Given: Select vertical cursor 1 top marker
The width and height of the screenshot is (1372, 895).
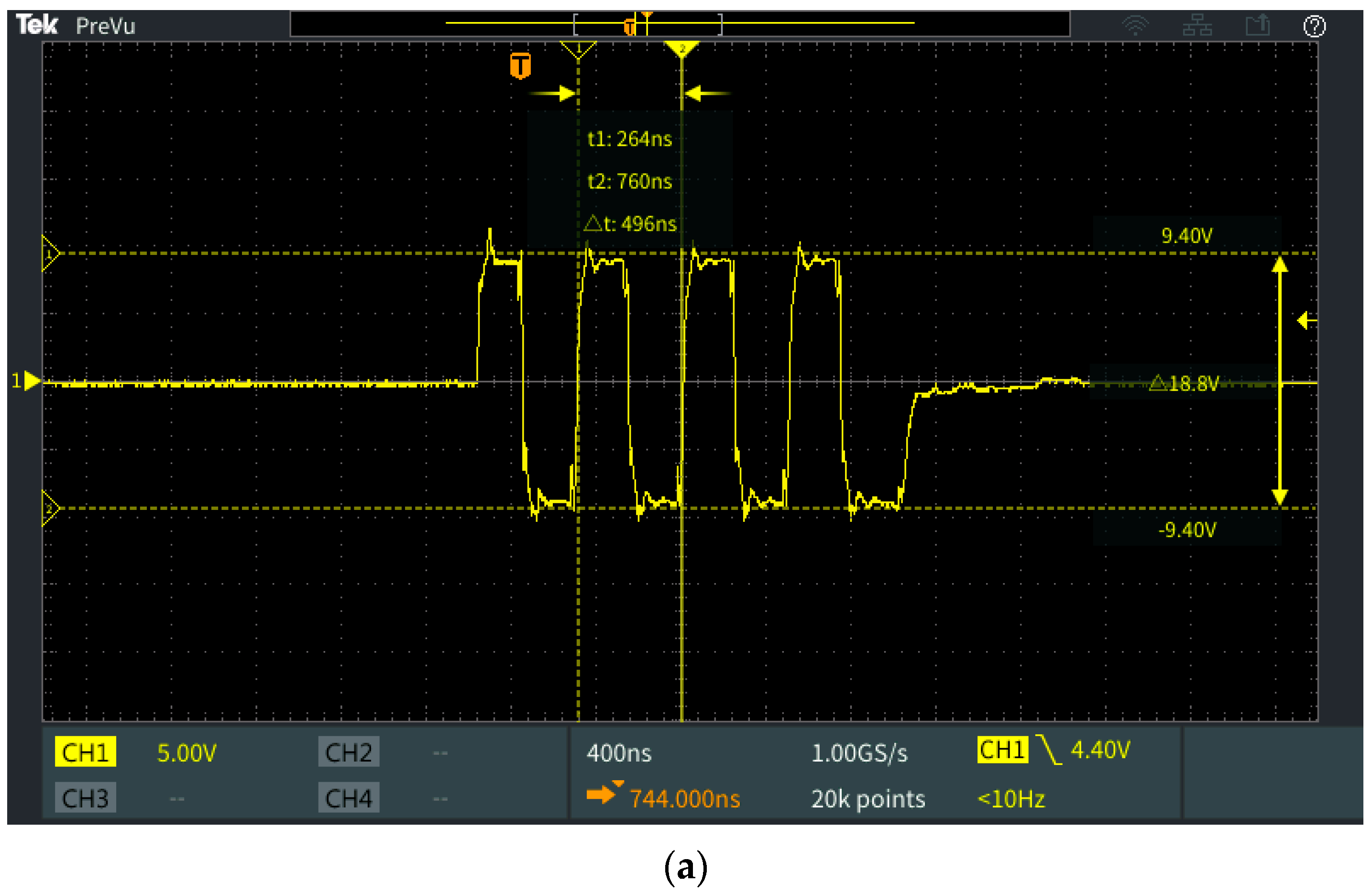Looking at the screenshot, I should coord(578,49).
